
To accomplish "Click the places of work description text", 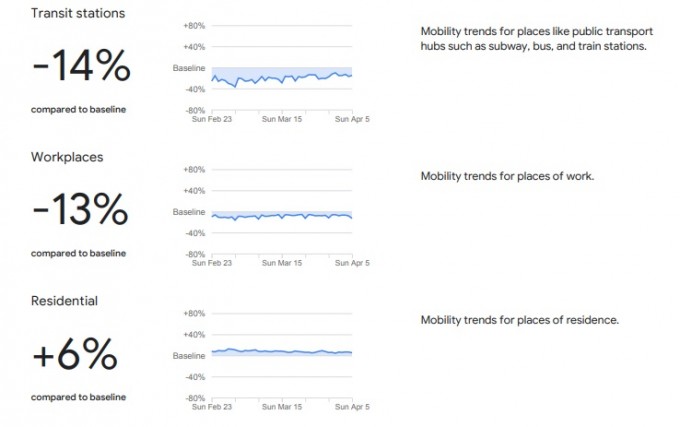I will [507, 176].
